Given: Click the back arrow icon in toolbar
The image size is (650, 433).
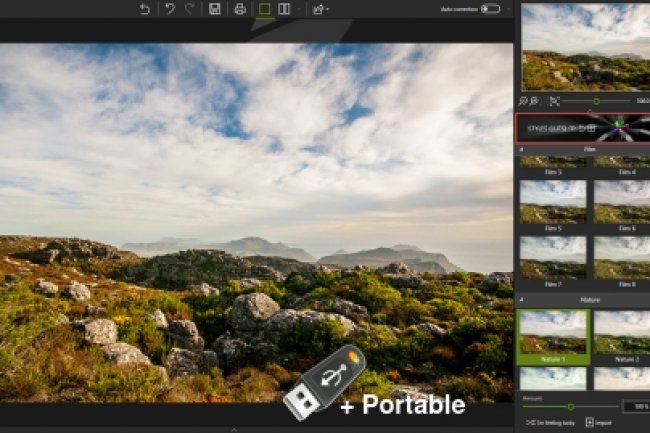Looking at the screenshot, I should [145, 9].
